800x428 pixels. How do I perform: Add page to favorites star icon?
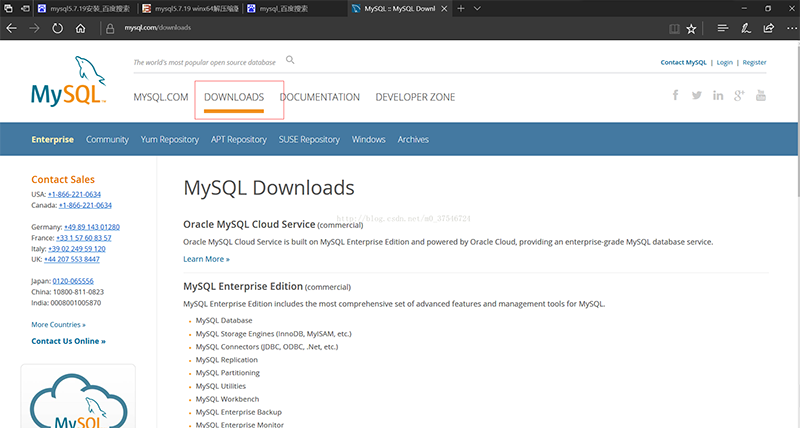[x=691, y=29]
